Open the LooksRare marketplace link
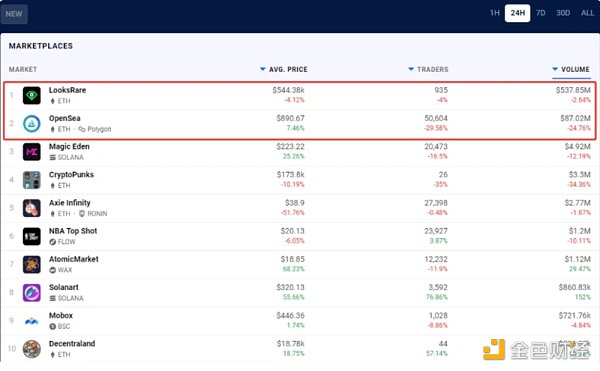Image resolution: width=600 pixels, height=371 pixels. [x=67, y=90]
